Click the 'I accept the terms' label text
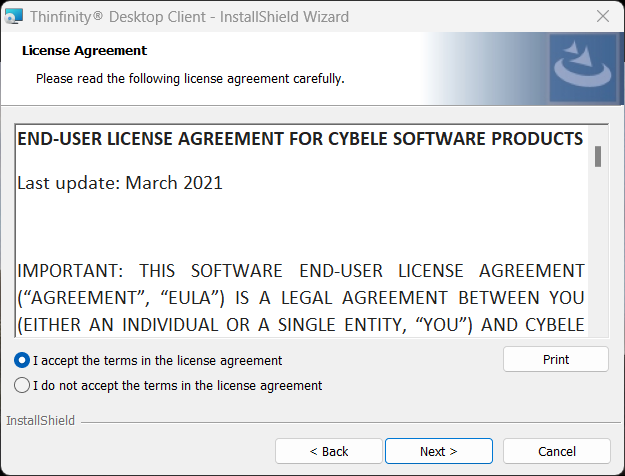The width and height of the screenshot is (625, 476). (157, 360)
